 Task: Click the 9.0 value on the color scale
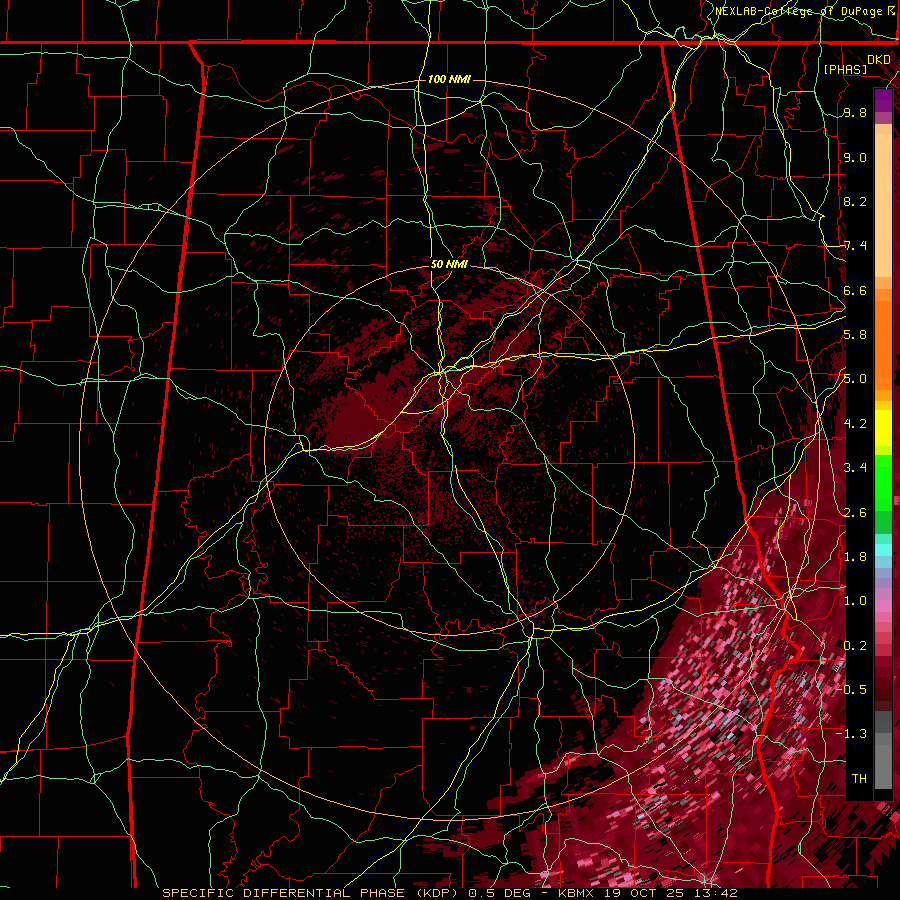tap(855, 157)
